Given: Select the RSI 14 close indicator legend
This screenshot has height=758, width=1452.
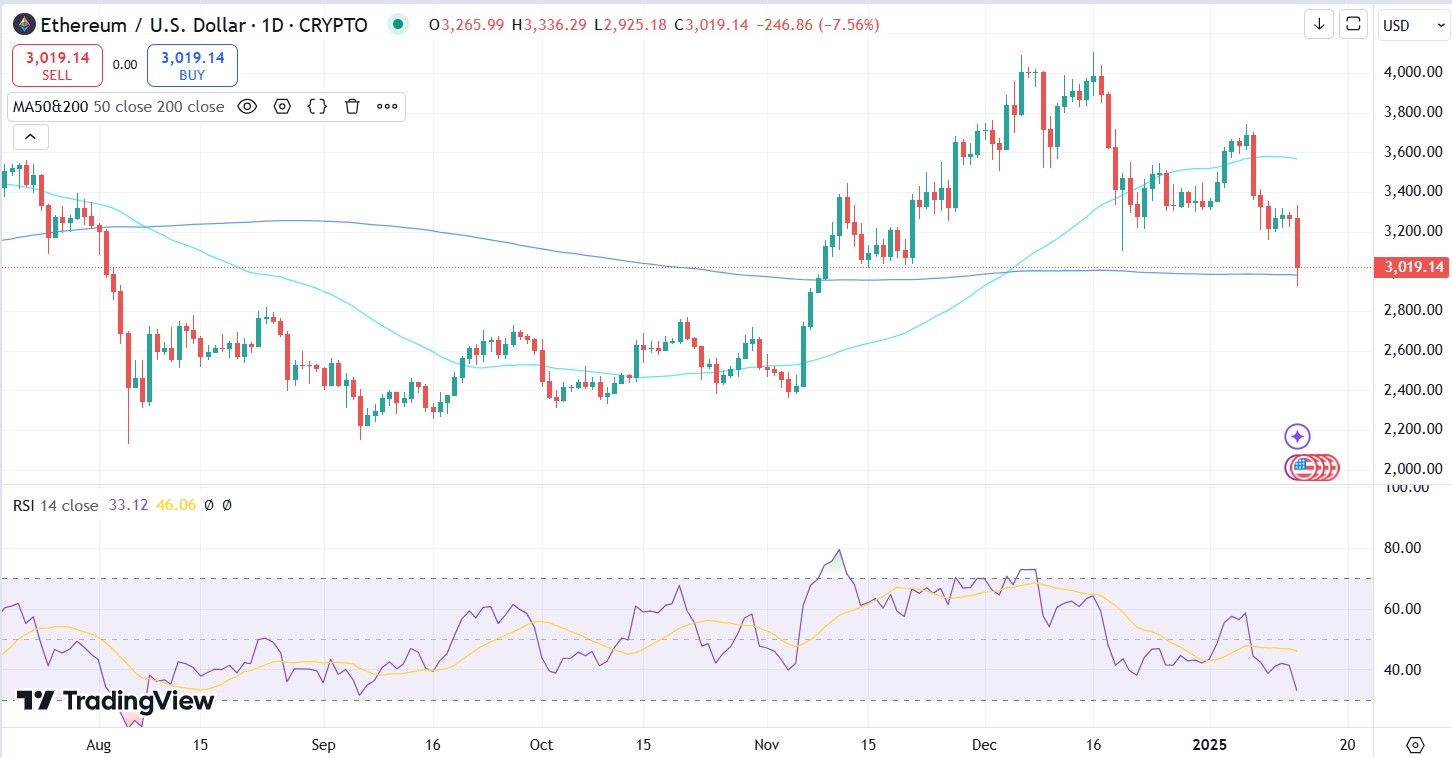Looking at the screenshot, I should (55, 505).
